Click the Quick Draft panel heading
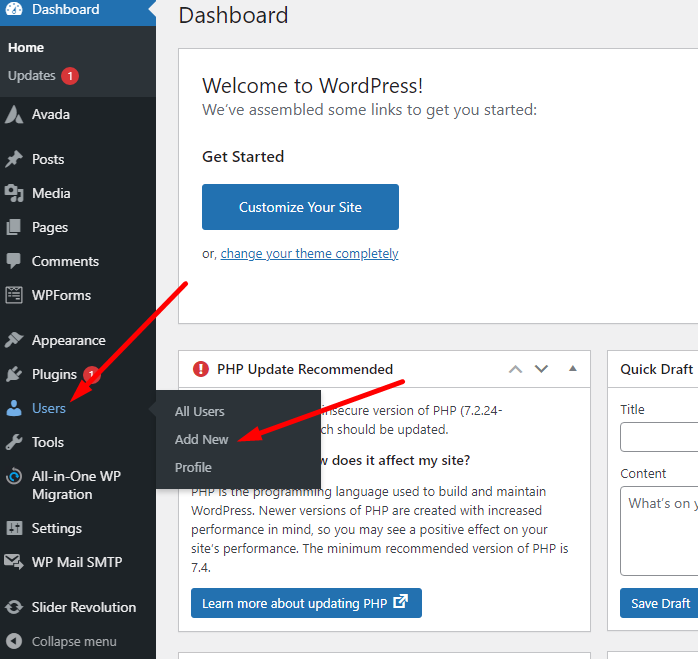 pyautogui.click(x=657, y=369)
